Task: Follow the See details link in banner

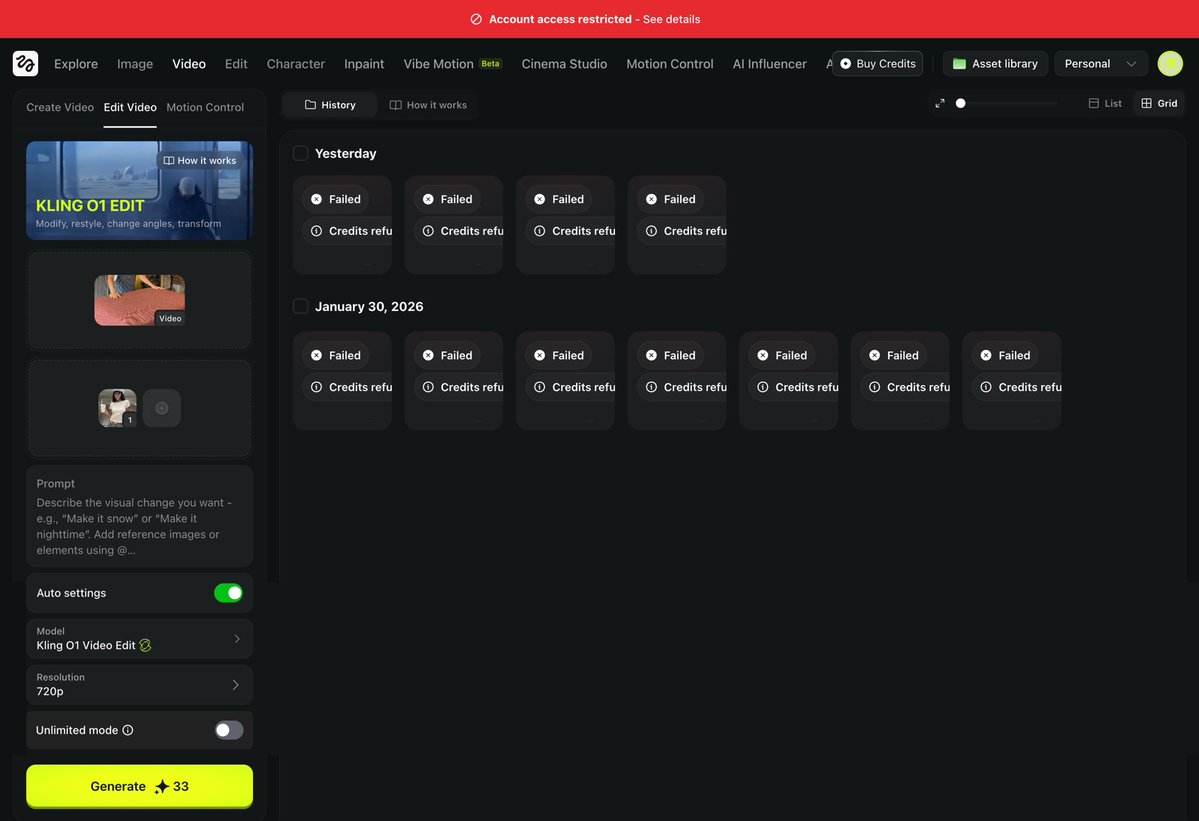Action: (671, 19)
